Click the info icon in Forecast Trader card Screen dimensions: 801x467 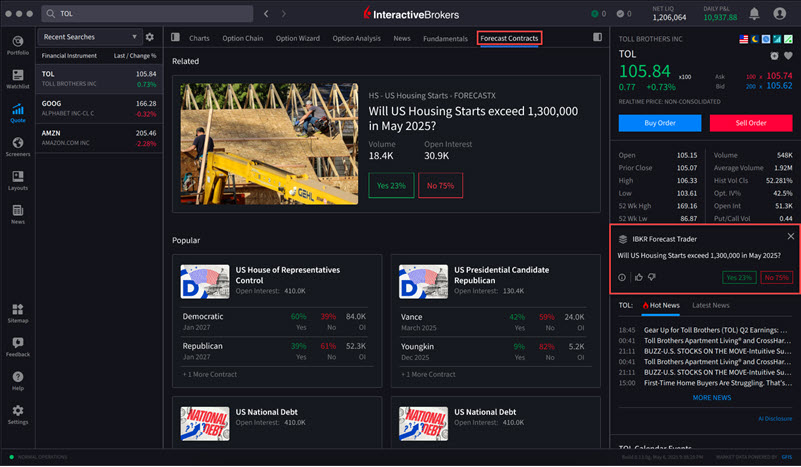622,277
